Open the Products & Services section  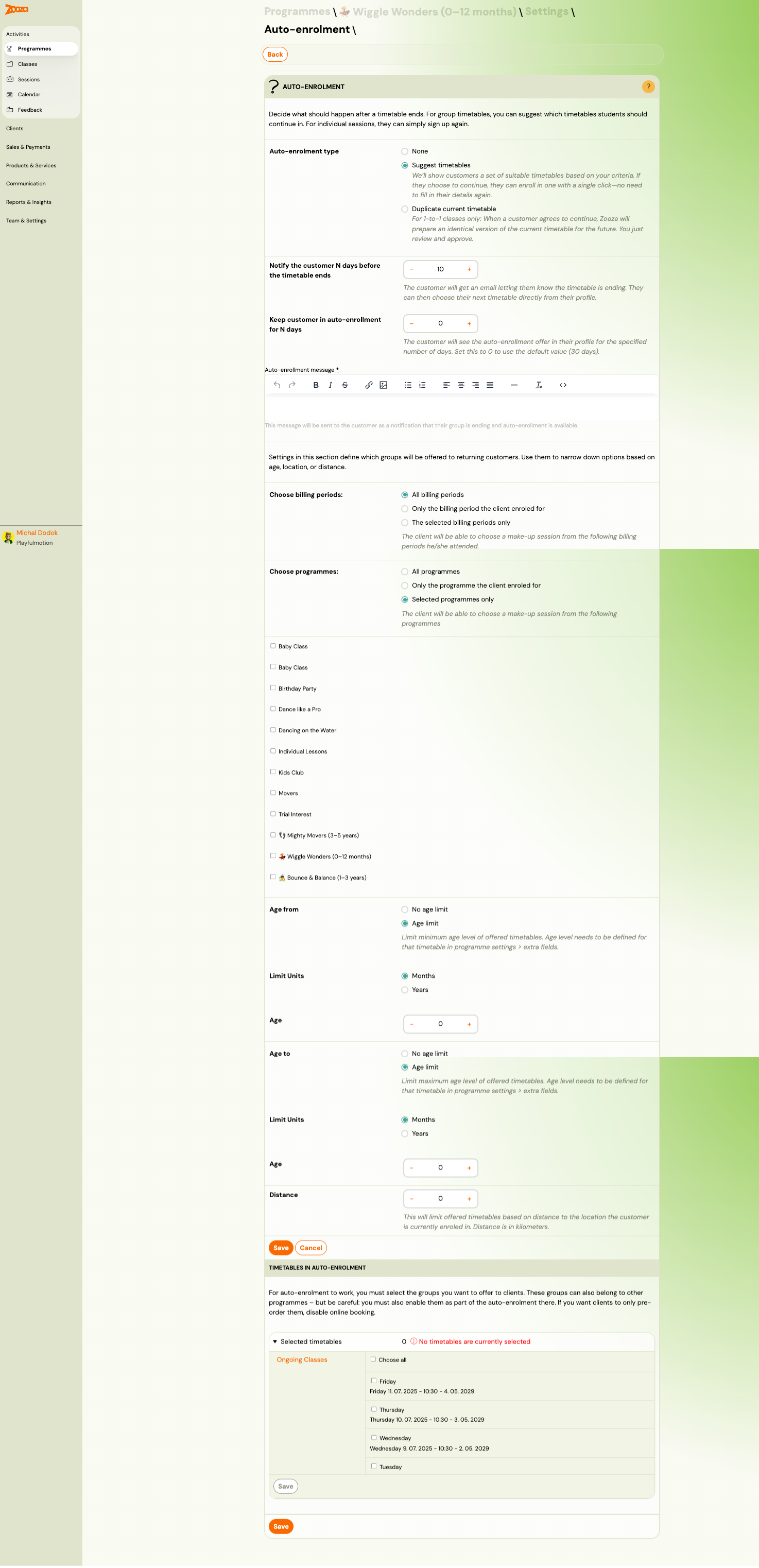pos(31,166)
